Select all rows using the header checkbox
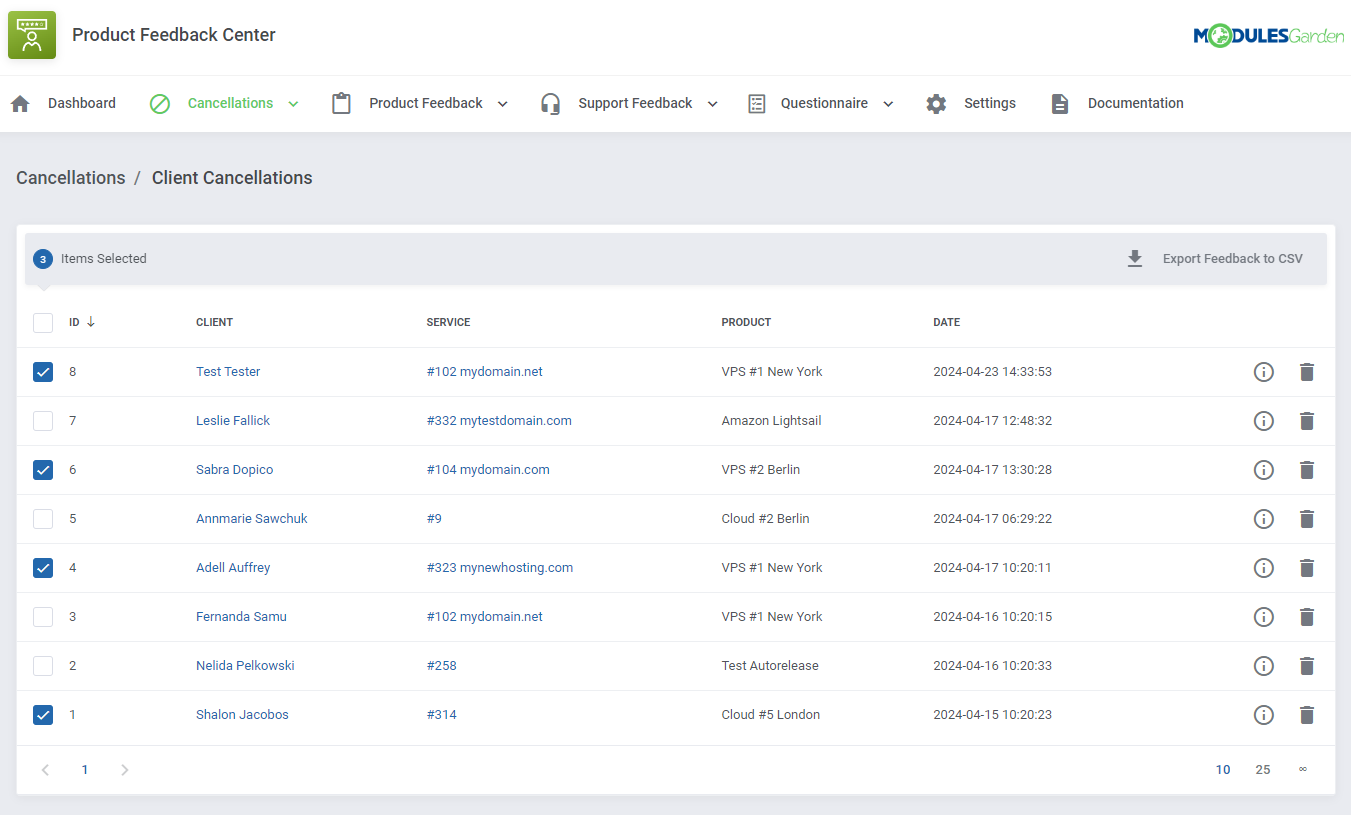The height and width of the screenshot is (815, 1351). tap(42, 322)
